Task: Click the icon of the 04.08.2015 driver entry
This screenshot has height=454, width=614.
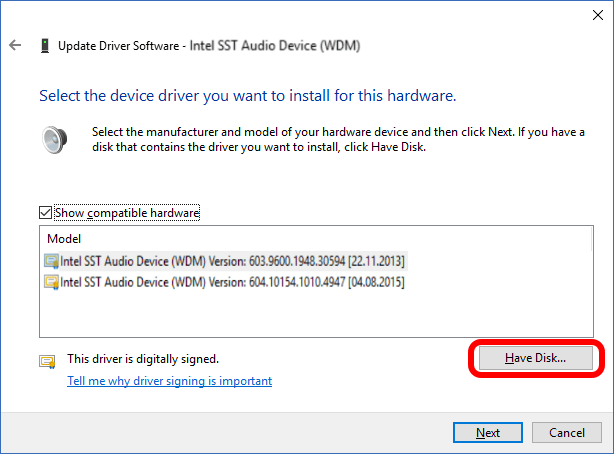Action: tap(51, 282)
